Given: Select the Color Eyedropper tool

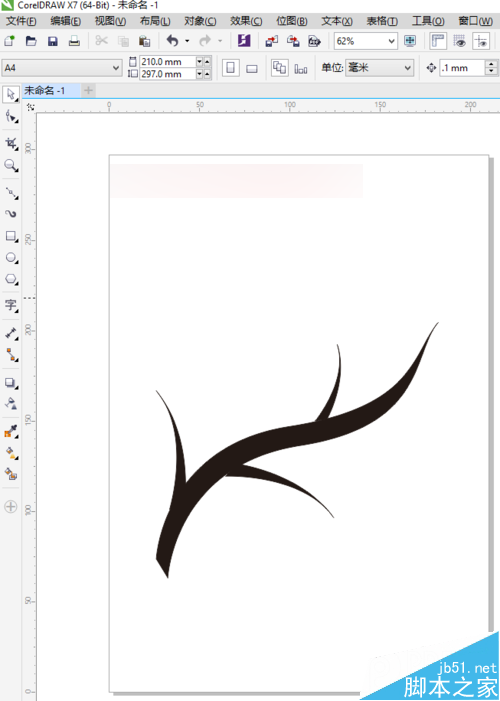Looking at the screenshot, I should point(11,431).
